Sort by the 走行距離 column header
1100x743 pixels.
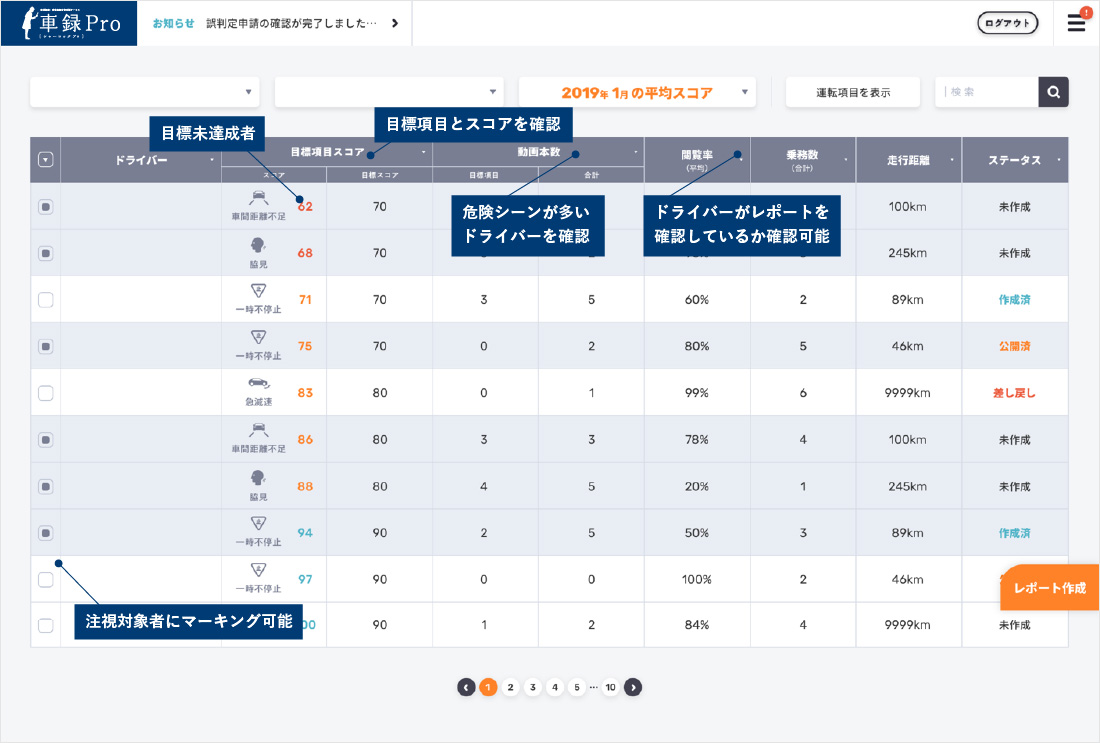pyautogui.click(x=908, y=160)
